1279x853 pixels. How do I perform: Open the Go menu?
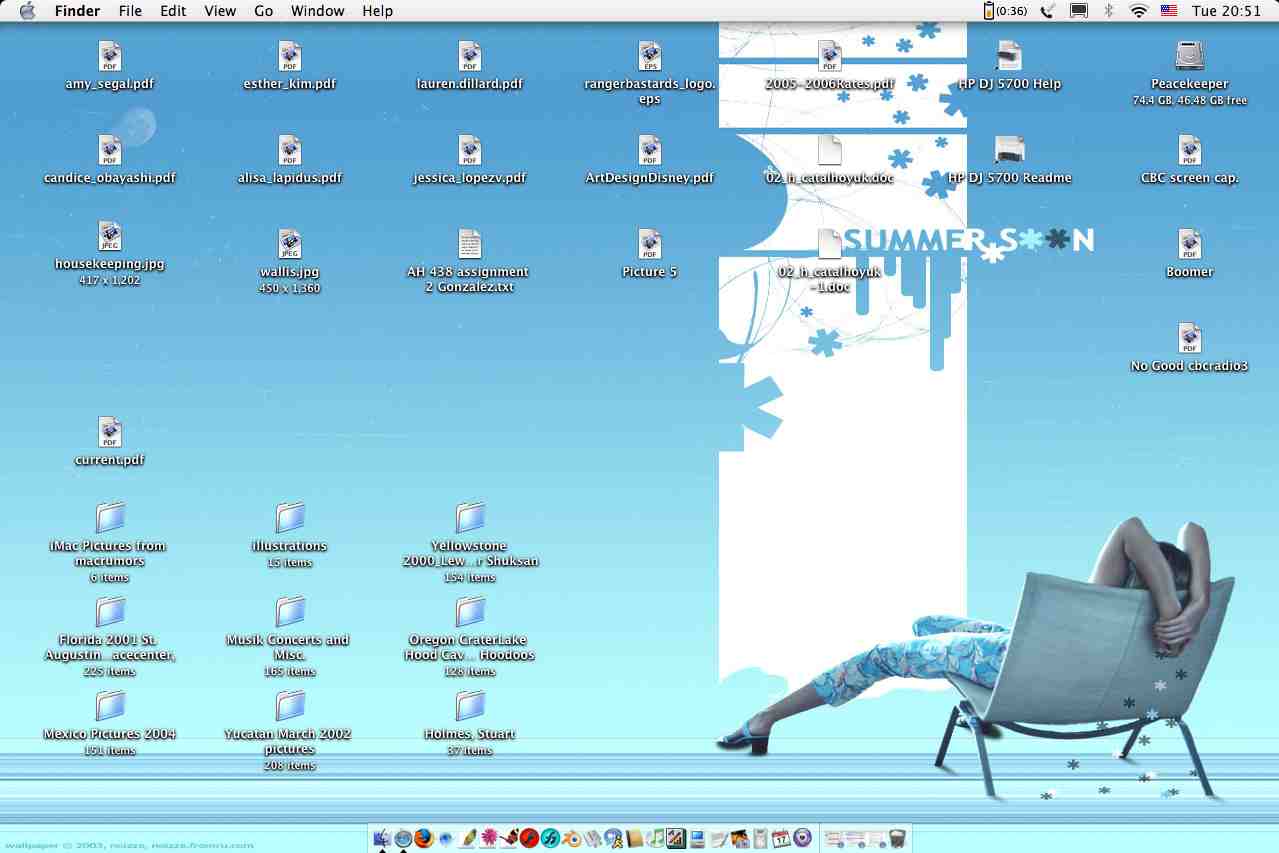pos(264,11)
